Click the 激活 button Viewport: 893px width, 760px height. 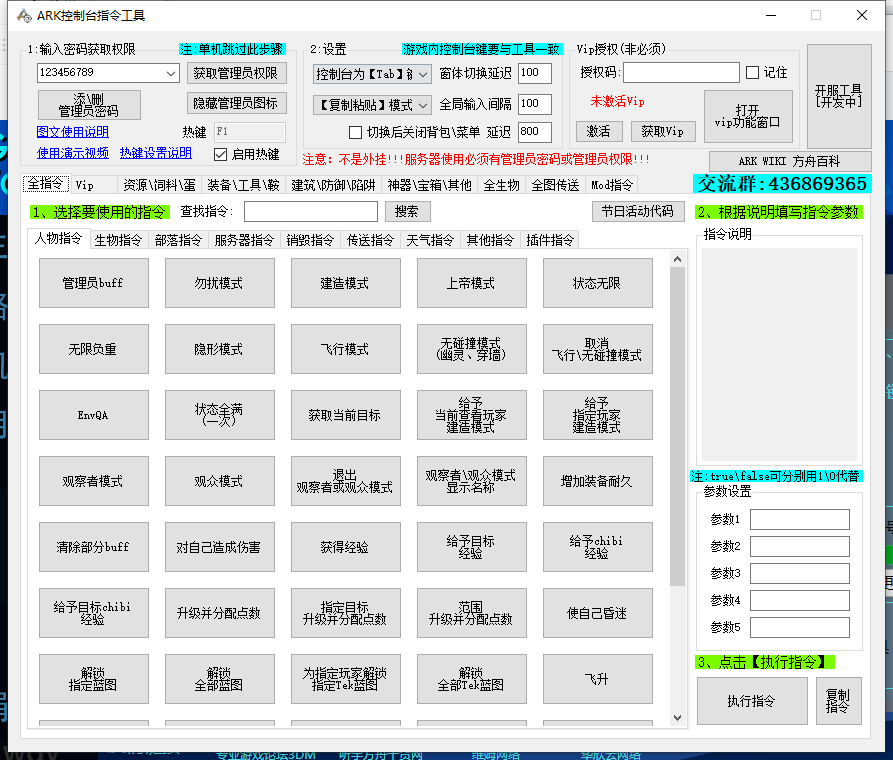click(598, 132)
